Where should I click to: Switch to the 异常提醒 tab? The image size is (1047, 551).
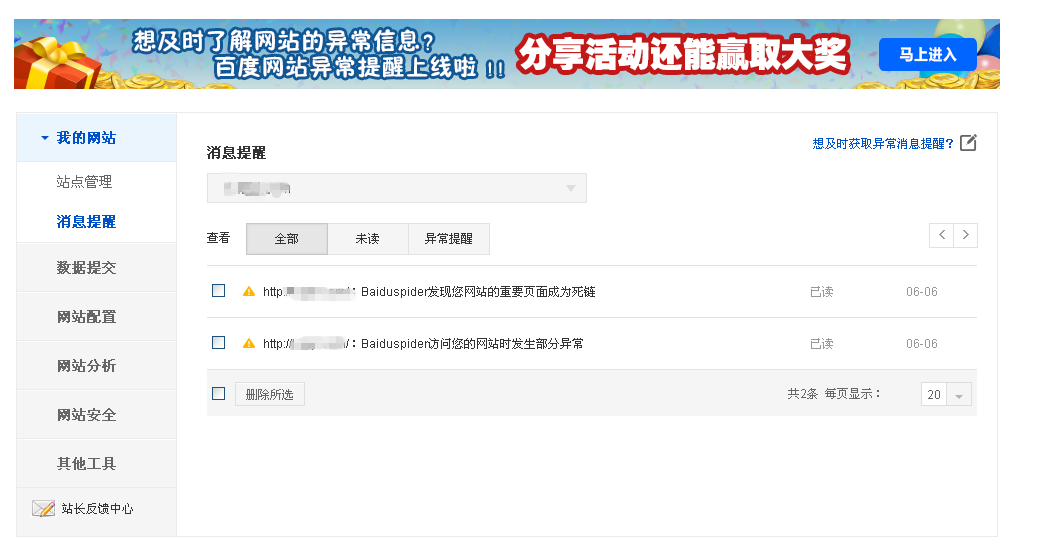click(448, 239)
